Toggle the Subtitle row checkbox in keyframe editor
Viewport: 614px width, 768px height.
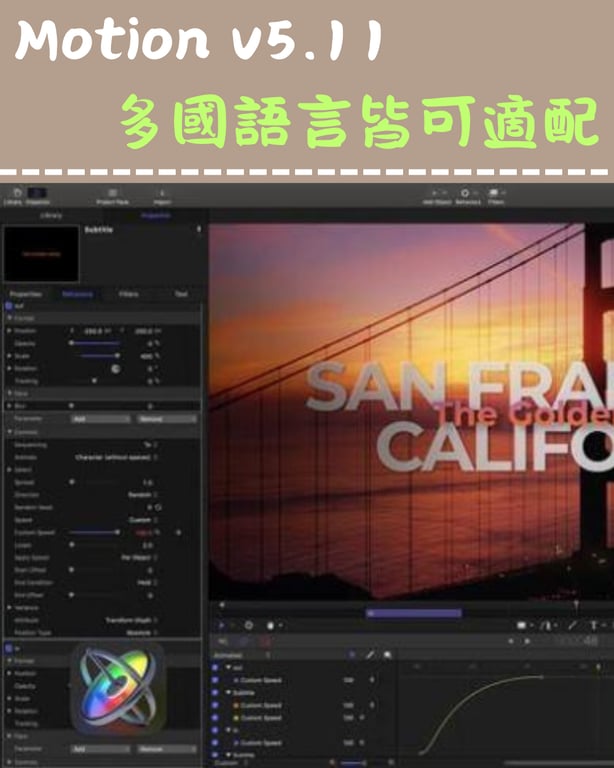214,693
